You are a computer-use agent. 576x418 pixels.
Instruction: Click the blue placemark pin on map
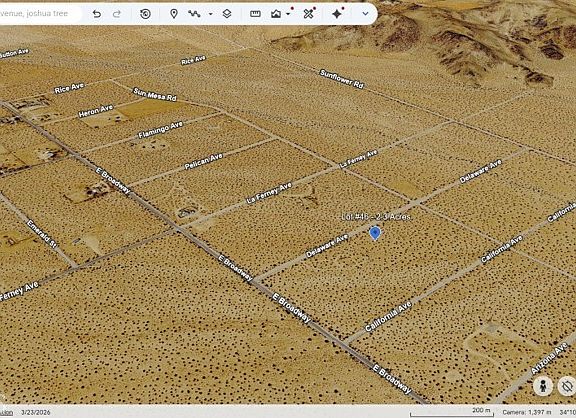(x=375, y=233)
